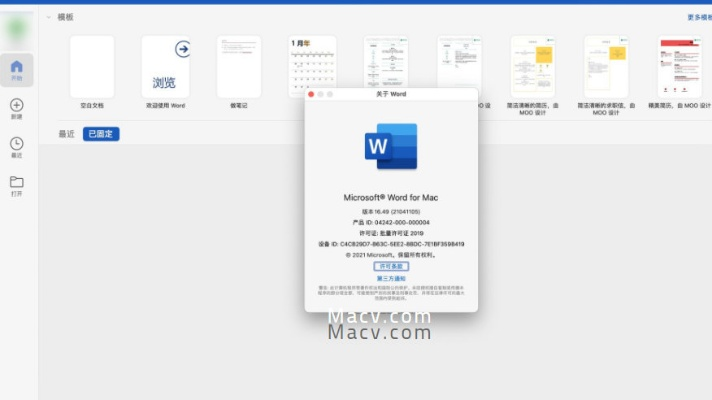Collapse the templates (模板) section chevron
This screenshot has height=400, width=712.
49,17
